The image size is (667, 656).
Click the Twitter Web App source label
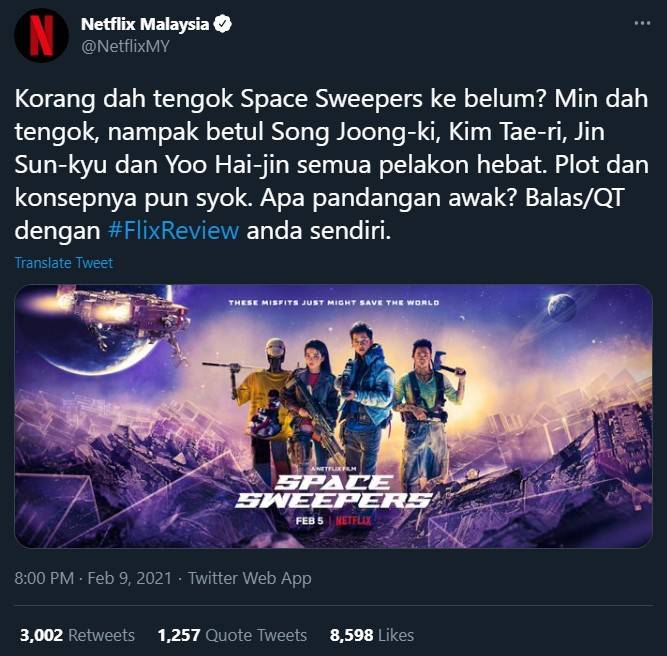coord(250,578)
